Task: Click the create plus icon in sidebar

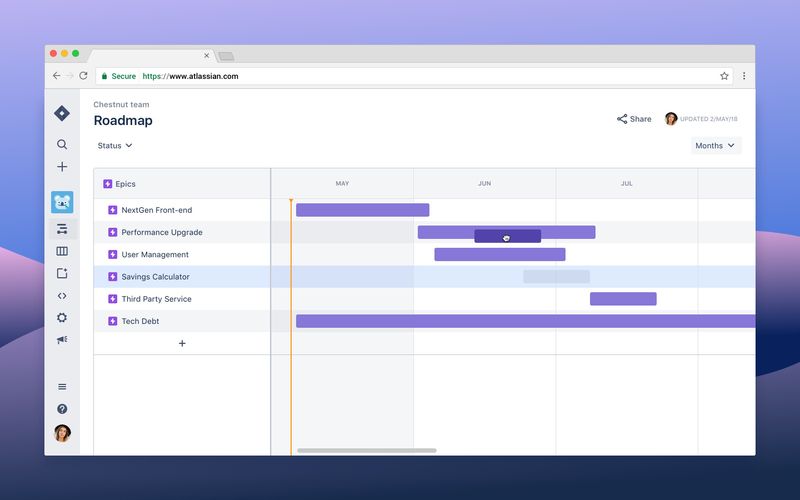Action: click(x=62, y=167)
